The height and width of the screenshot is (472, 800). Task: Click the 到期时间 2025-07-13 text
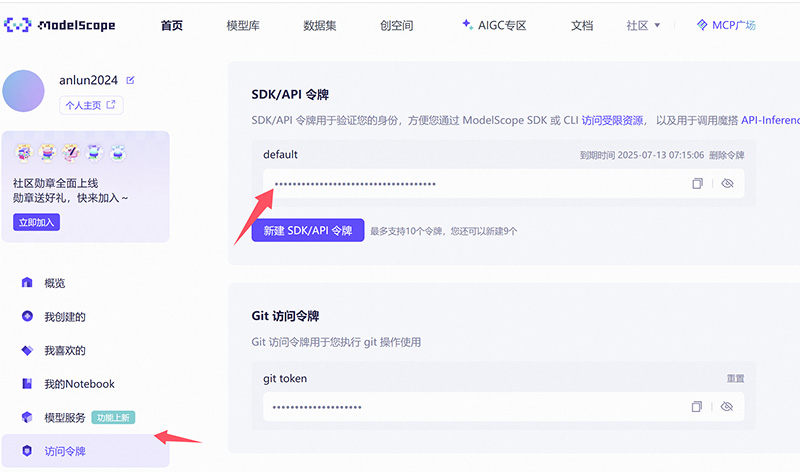pos(642,155)
